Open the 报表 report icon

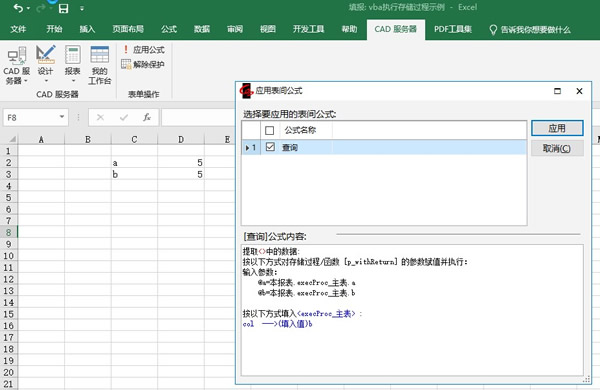[x=73, y=64]
